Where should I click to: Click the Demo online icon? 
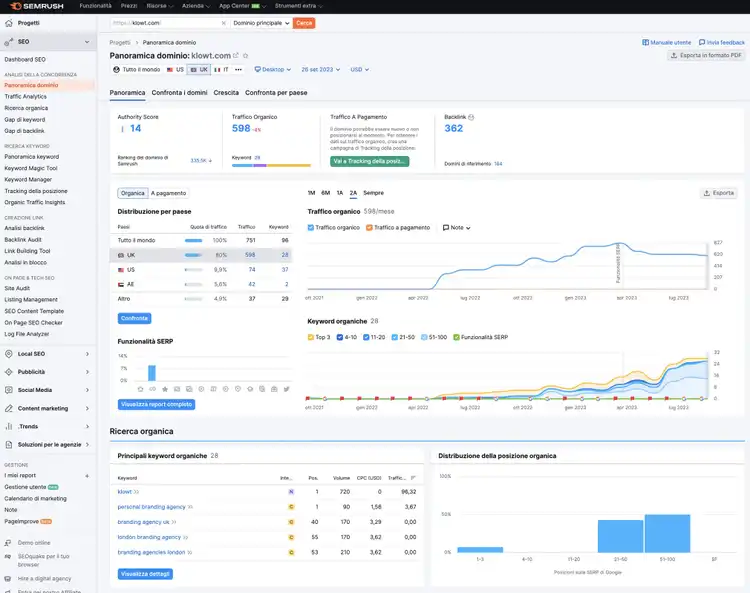click(8, 543)
